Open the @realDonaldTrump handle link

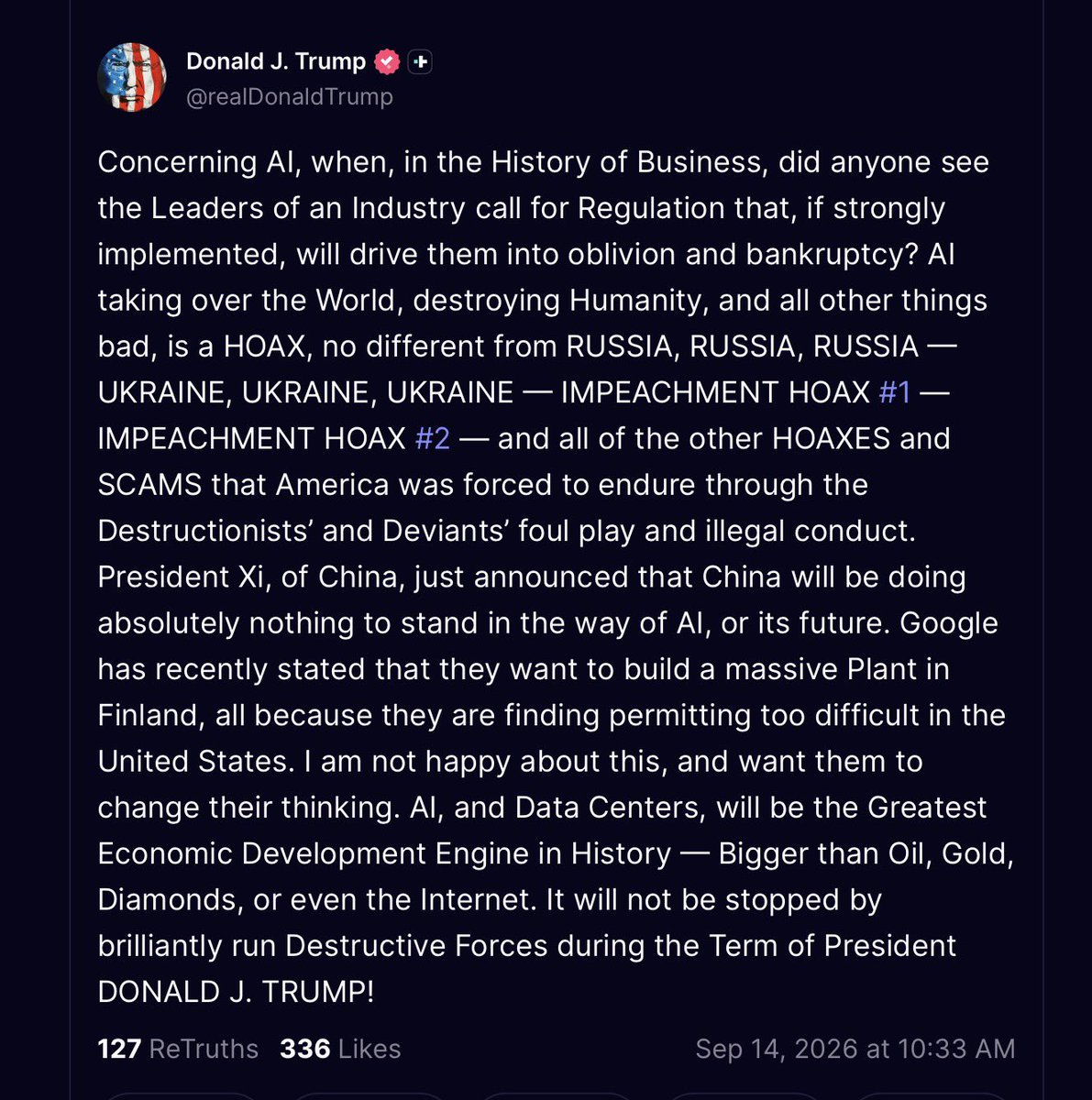point(290,96)
